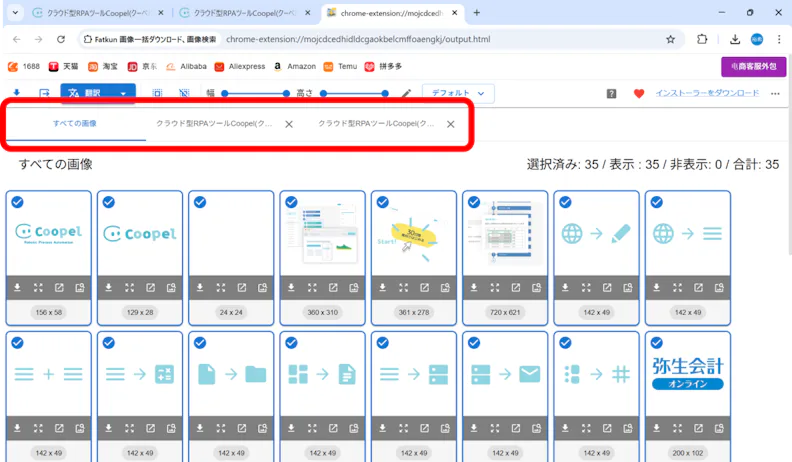Image resolution: width=792 pixels, height=462 pixels.
Task: Open the three-dots more options menu
Action: (775, 93)
